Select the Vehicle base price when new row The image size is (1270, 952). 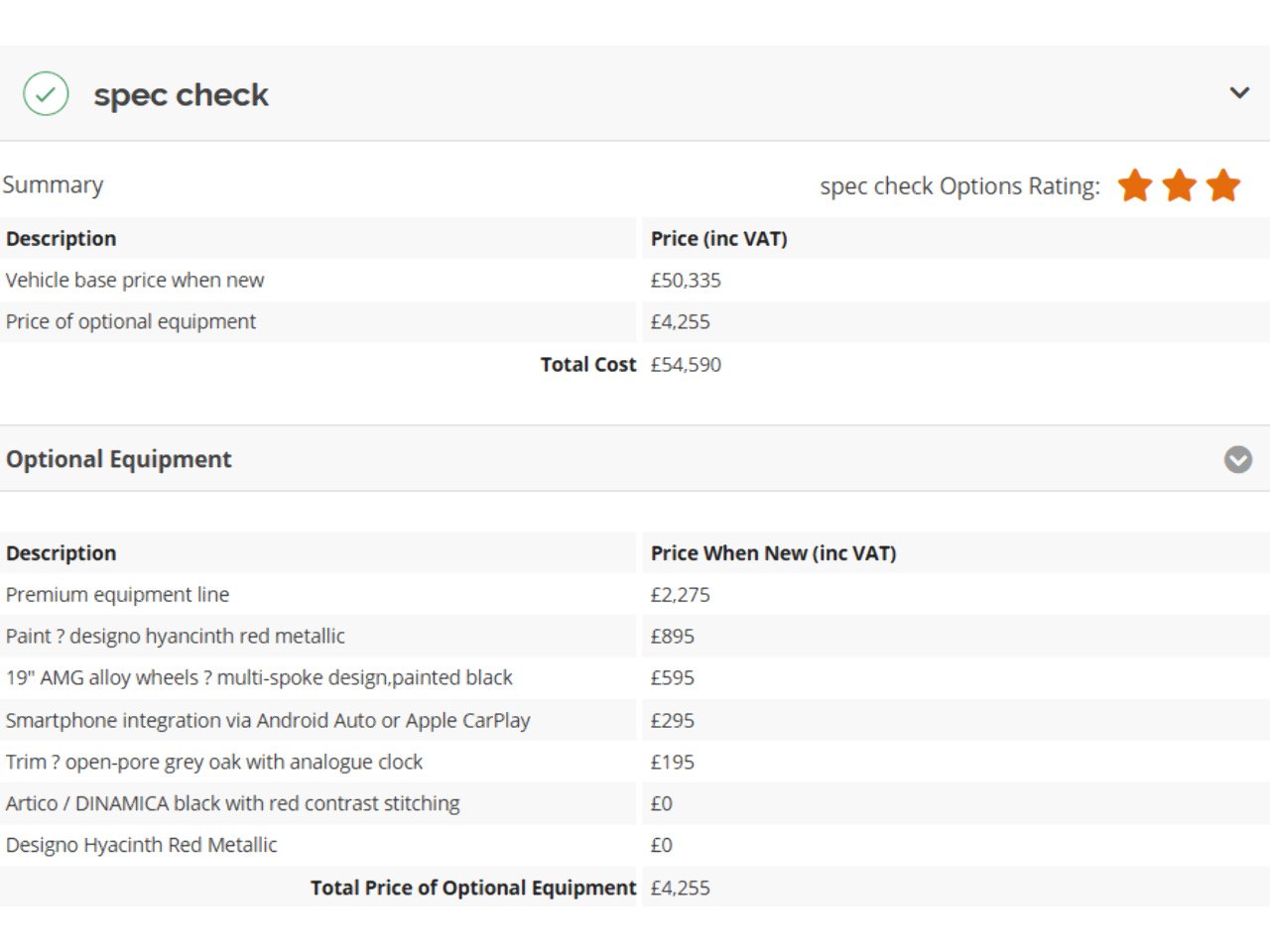point(135,281)
